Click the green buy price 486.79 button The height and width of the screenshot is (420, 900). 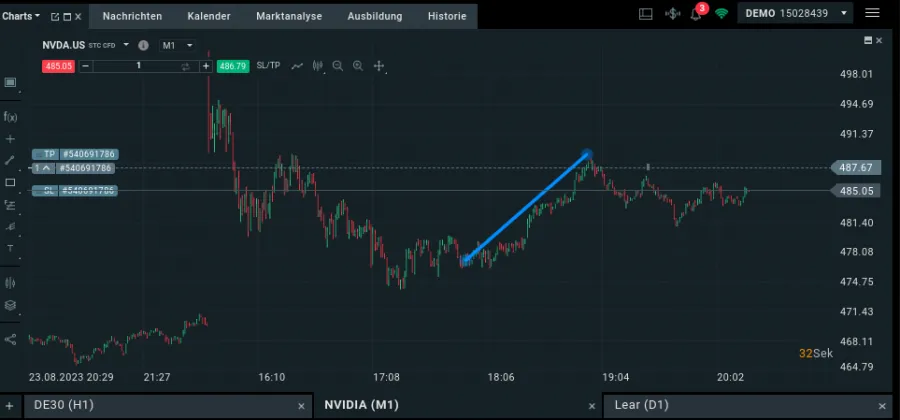[233, 66]
